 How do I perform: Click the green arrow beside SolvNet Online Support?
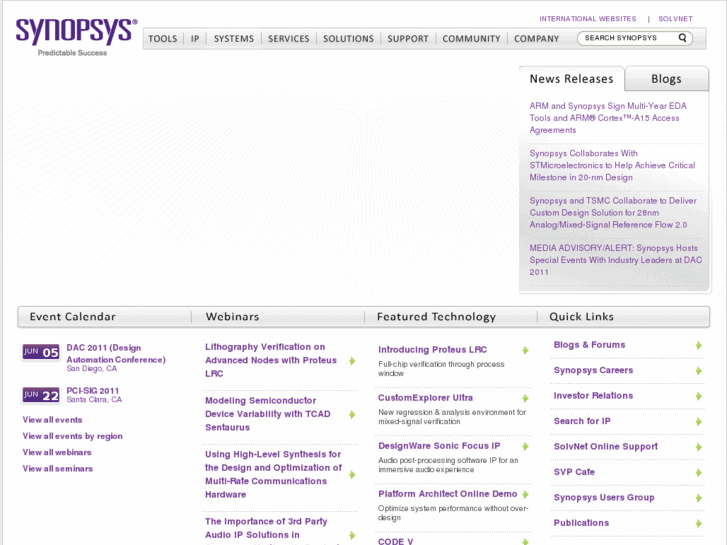pyautogui.click(x=699, y=447)
